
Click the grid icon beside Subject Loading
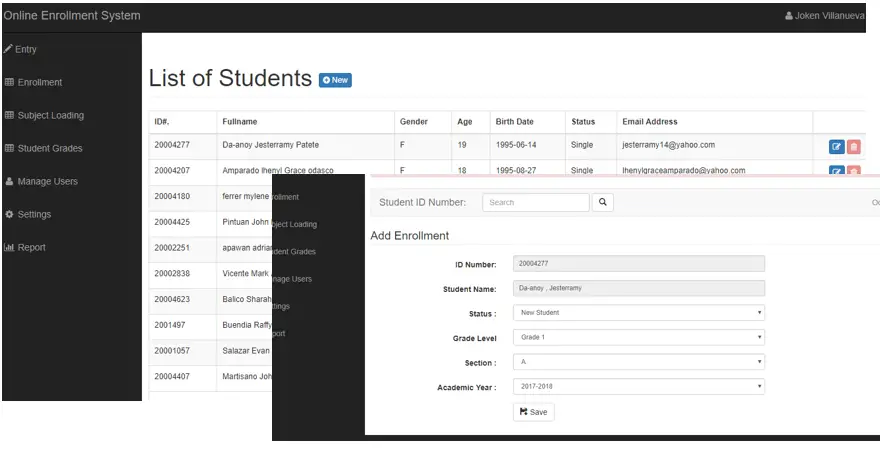click(x=9, y=115)
